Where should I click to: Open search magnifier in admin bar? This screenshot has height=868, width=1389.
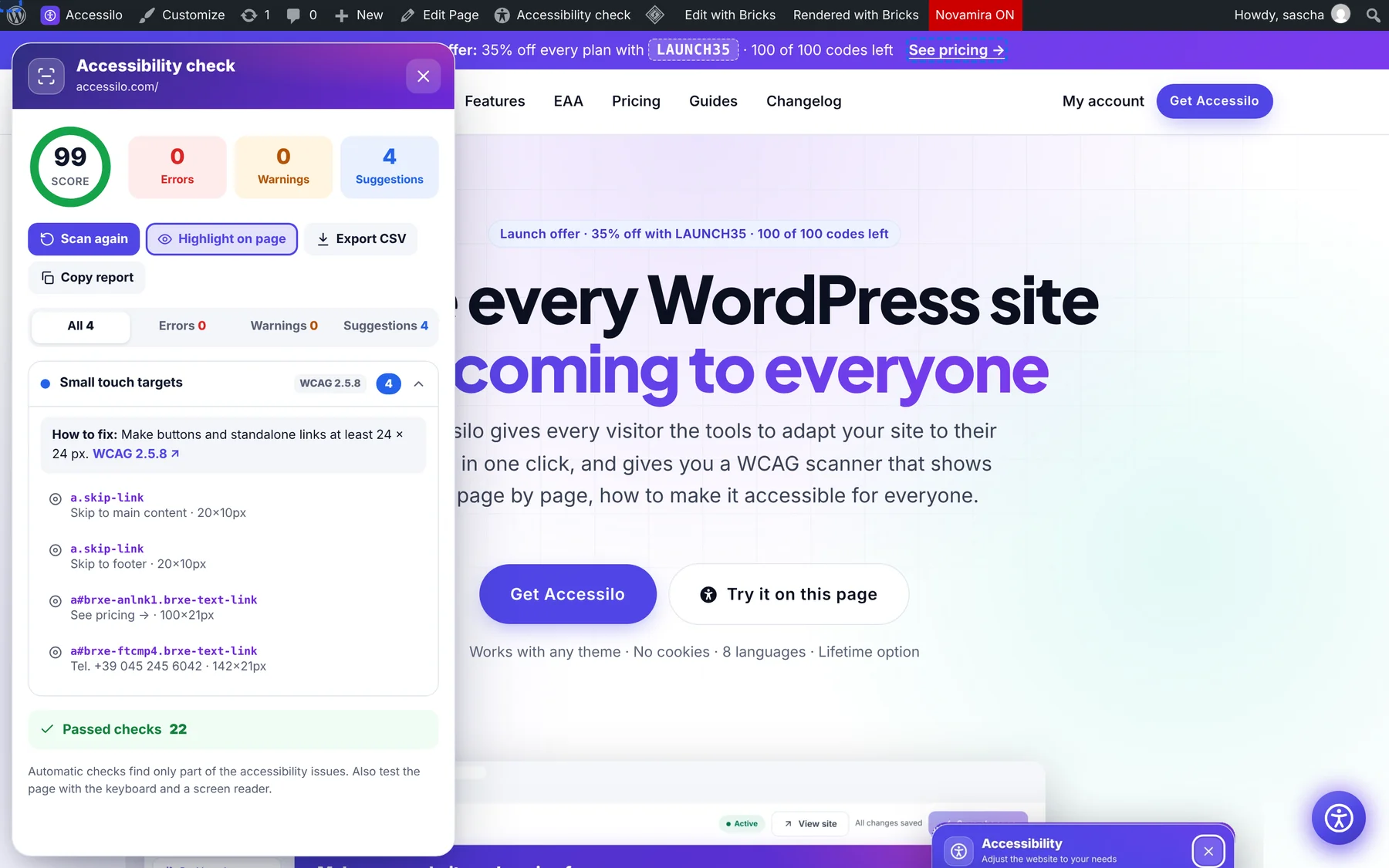(1373, 15)
